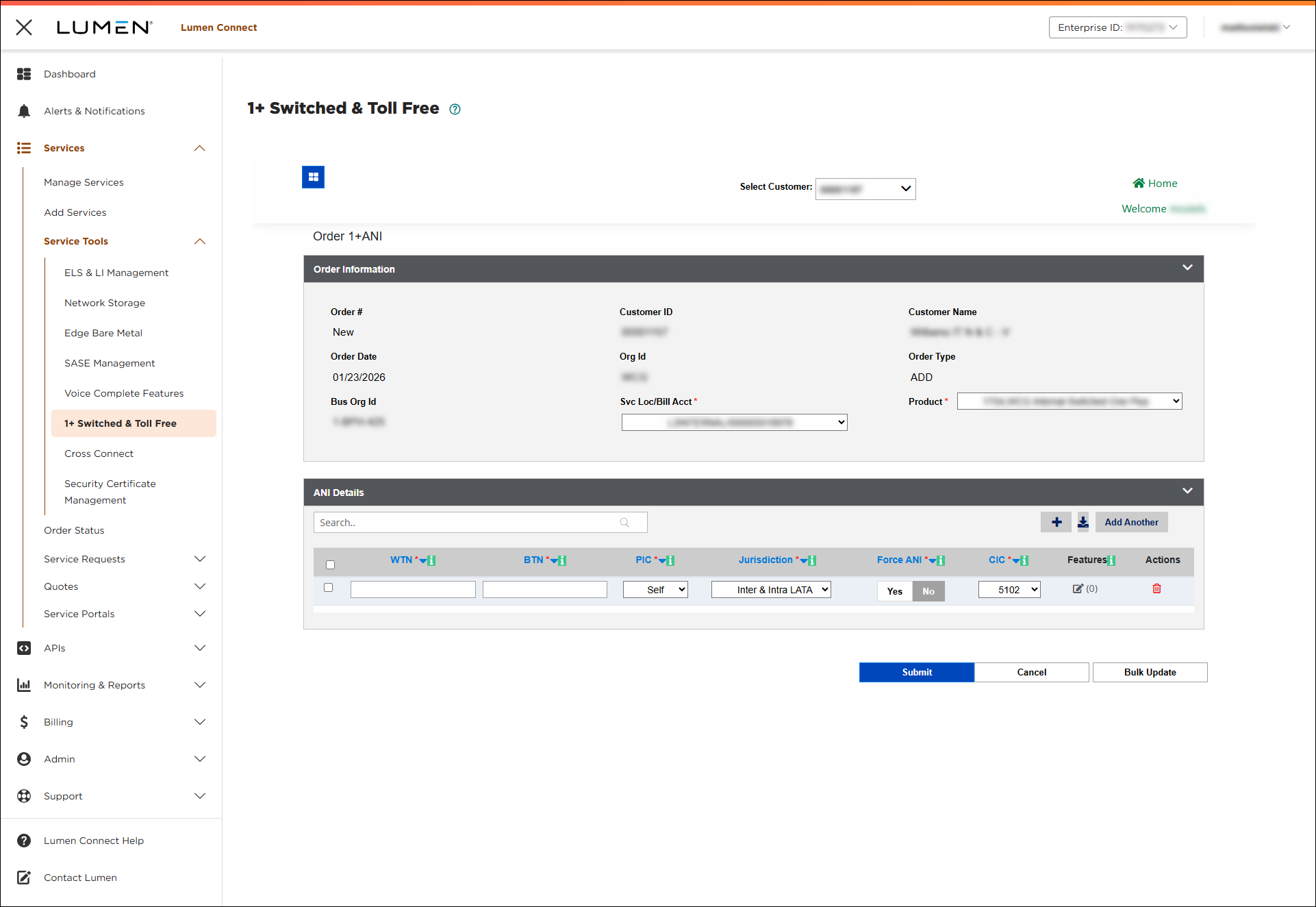
Task: Sort by the Jurisdiction column header
Action: (765, 560)
